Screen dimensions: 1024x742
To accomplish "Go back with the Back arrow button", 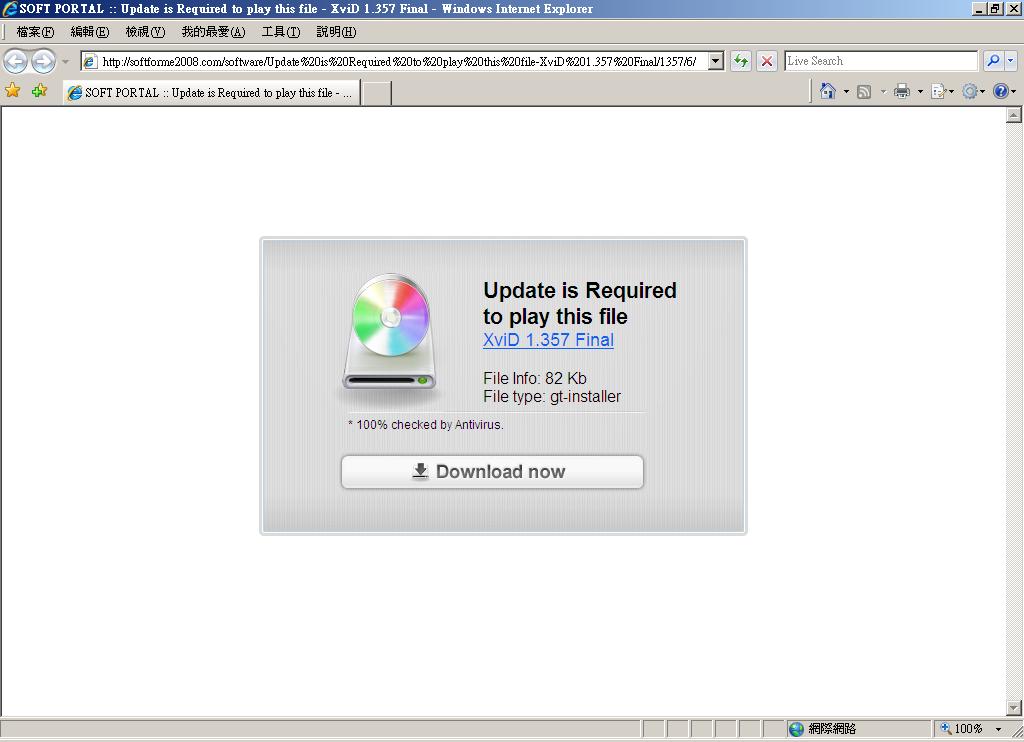I will pyautogui.click(x=16, y=61).
